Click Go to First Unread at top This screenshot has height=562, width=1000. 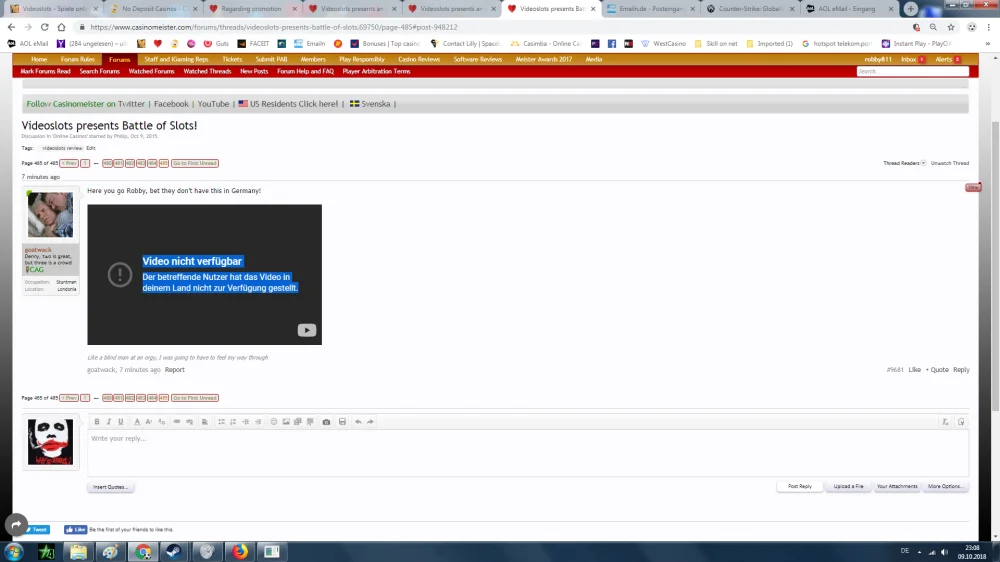[x=195, y=163]
